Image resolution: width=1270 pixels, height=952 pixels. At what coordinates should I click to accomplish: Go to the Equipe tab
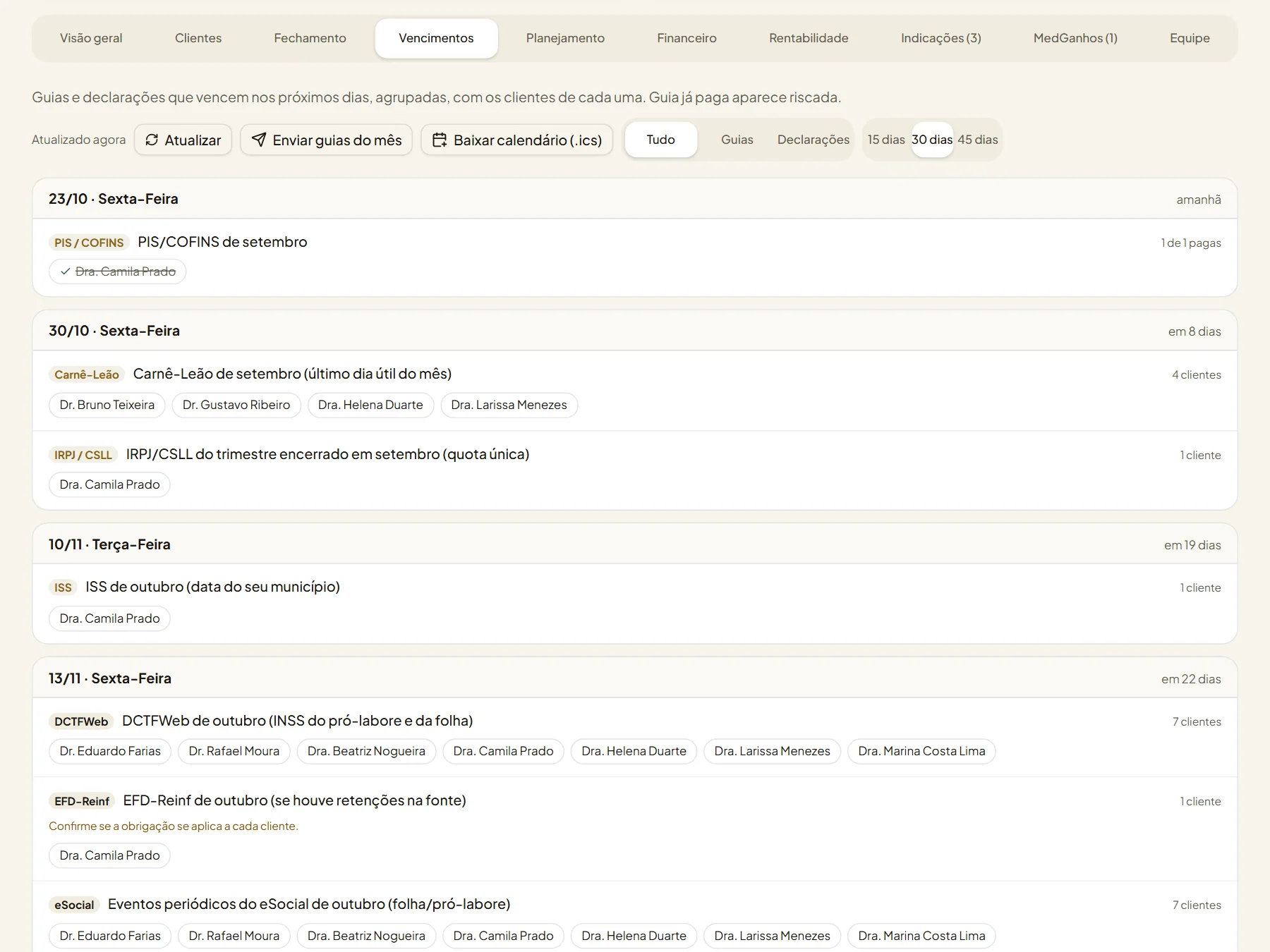click(x=1190, y=38)
